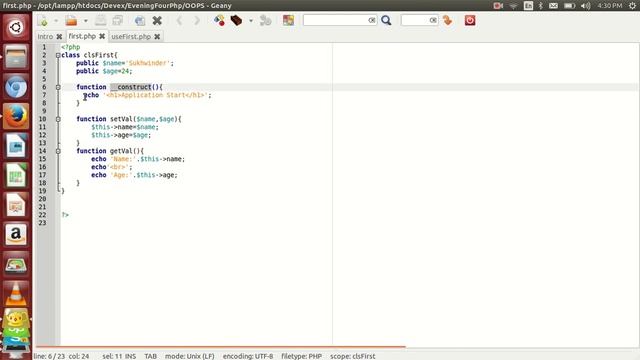This screenshot has height=360, width=640.
Task: Save the current file with the Save icon
Action: [x=100, y=20]
